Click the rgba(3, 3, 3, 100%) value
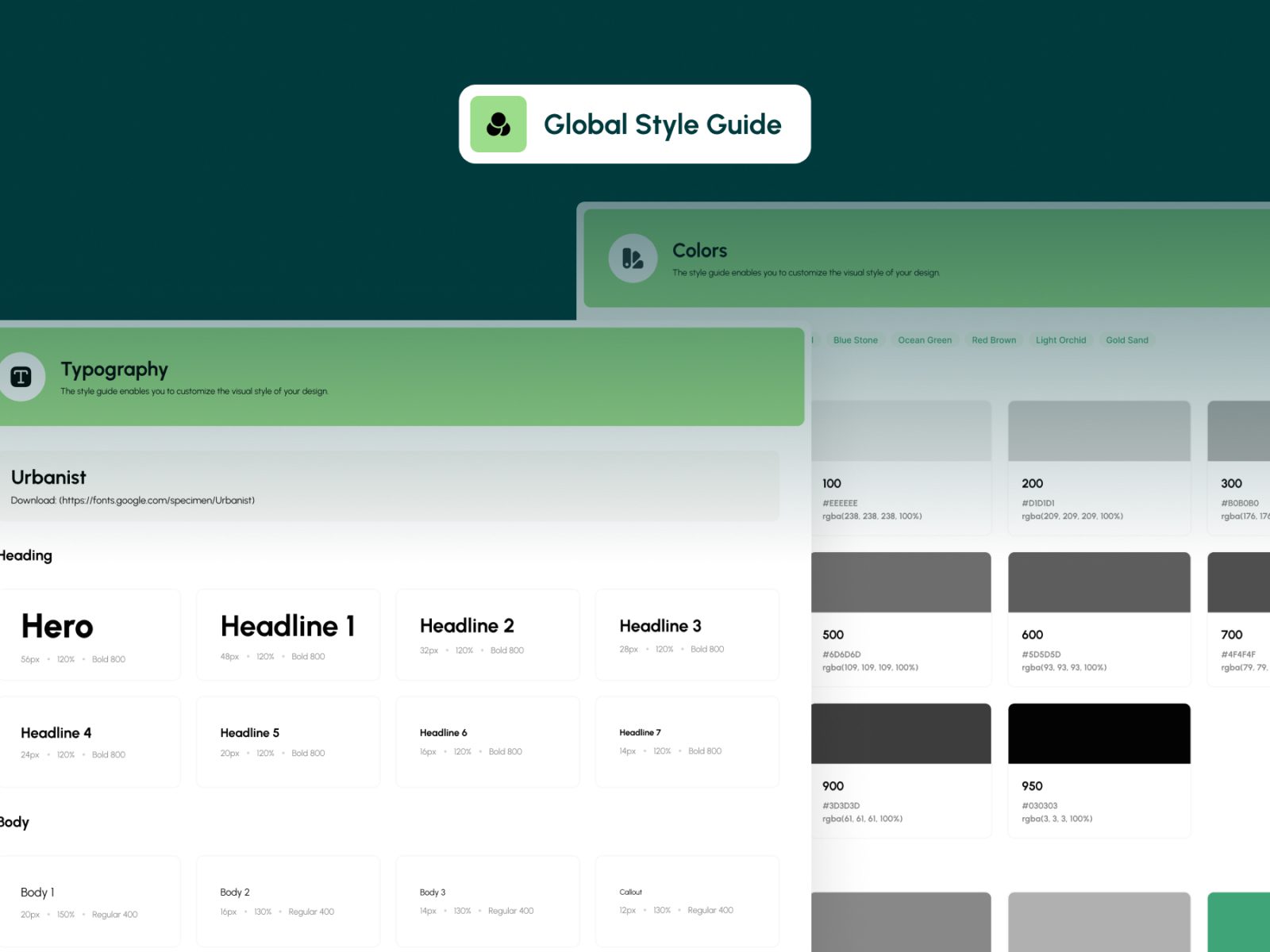Screen dimensions: 1270x952 pyautogui.click(x=1056, y=820)
